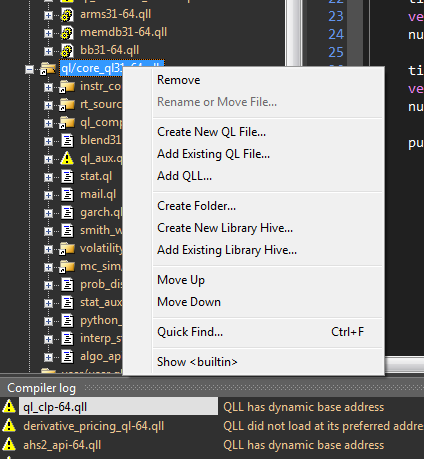424x459 pixels.
Task: Expand the ql_aux.ql tree node
Action: click(x=48, y=159)
